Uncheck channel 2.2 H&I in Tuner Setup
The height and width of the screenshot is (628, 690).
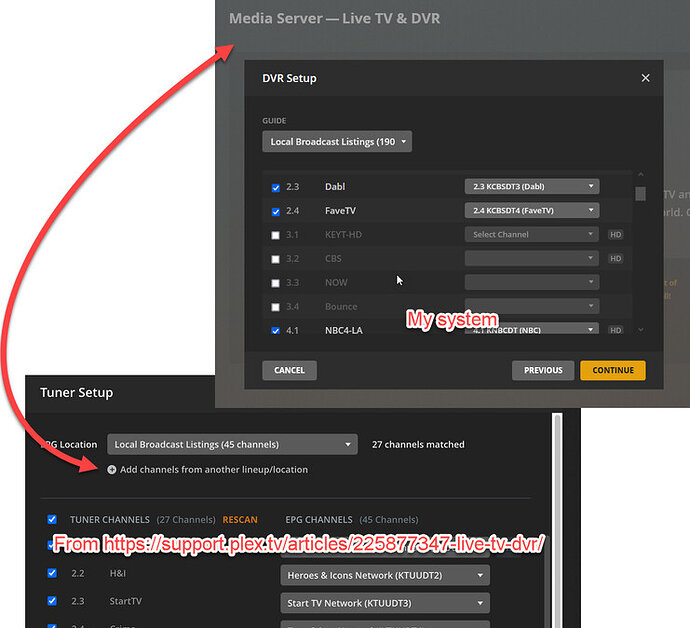(x=52, y=573)
